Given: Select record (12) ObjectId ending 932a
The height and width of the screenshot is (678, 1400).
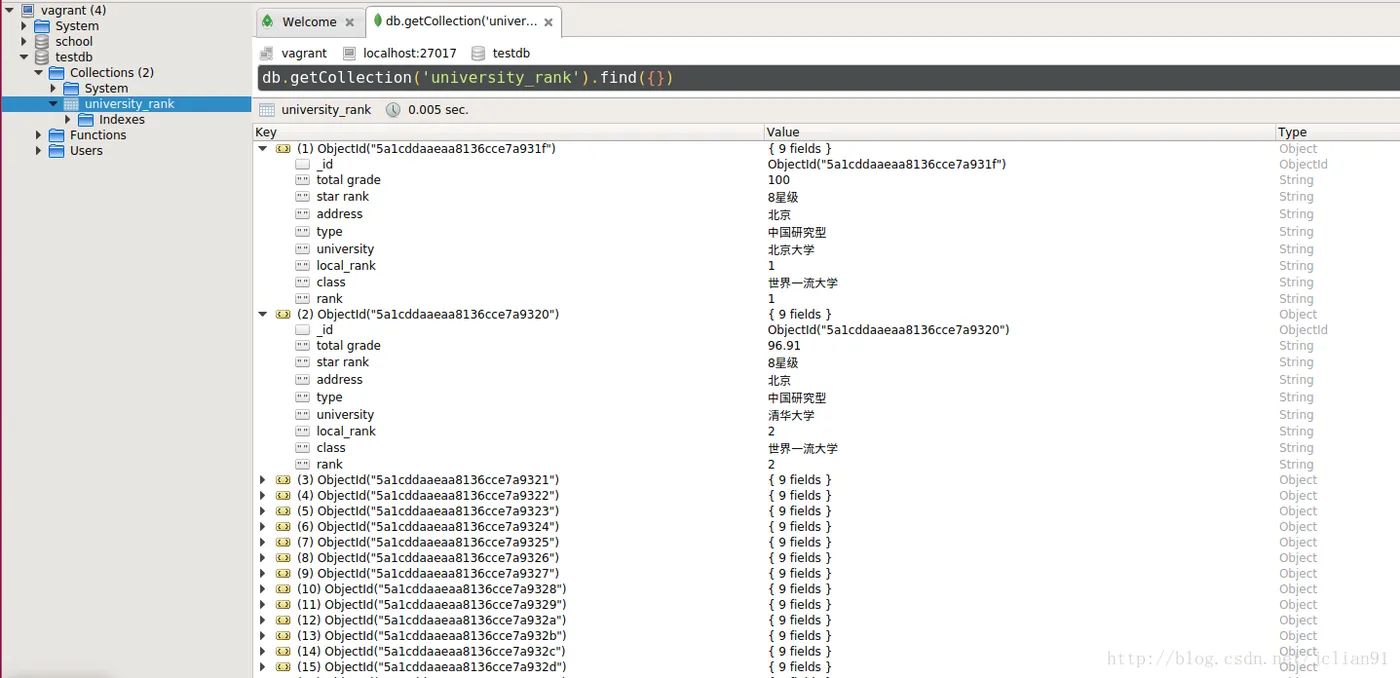Looking at the screenshot, I should click(x=432, y=620).
